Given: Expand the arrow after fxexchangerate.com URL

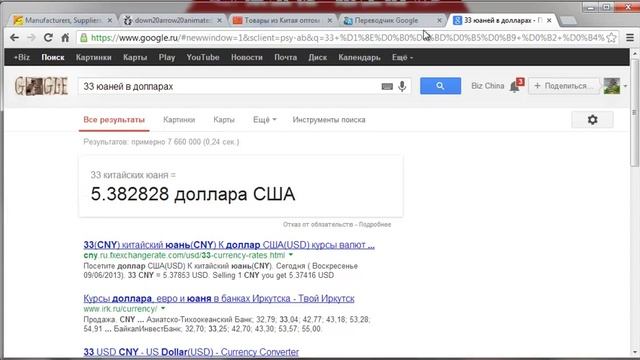Looking at the screenshot, I should [291, 255].
